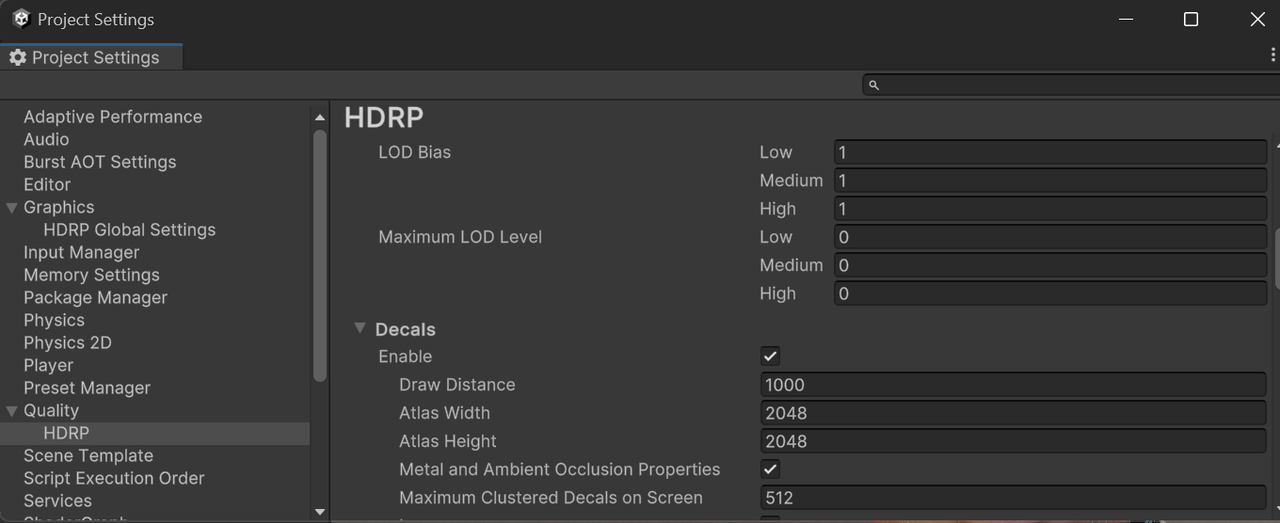Click the Draw Distance field

[1013, 385]
